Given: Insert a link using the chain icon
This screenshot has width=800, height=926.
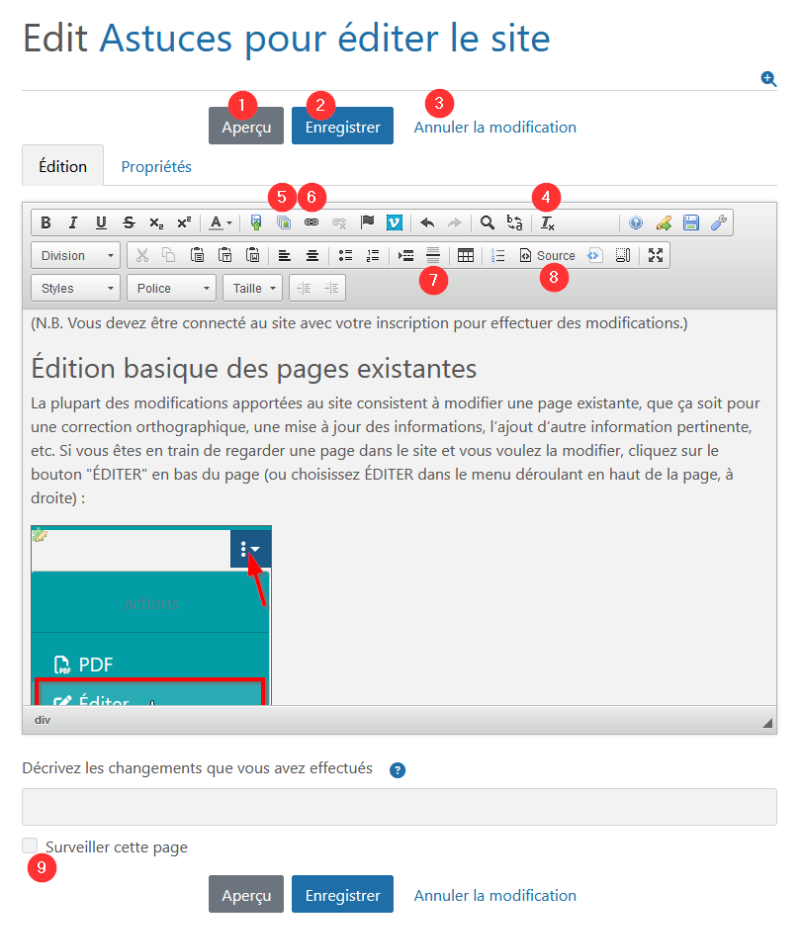Looking at the screenshot, I should coord(311,223).
